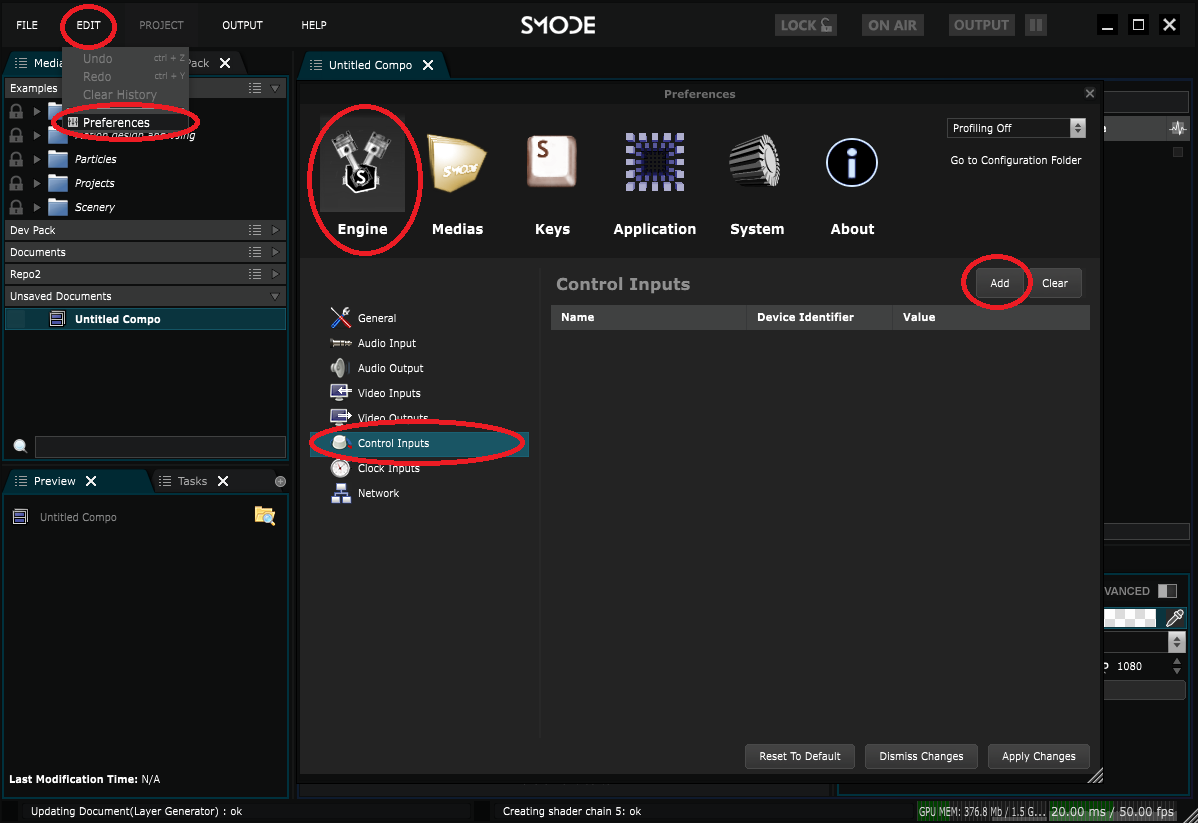Expand the Dev Pack section arrow
This screenshot has width=1198, height=823.
pos(275,230)
